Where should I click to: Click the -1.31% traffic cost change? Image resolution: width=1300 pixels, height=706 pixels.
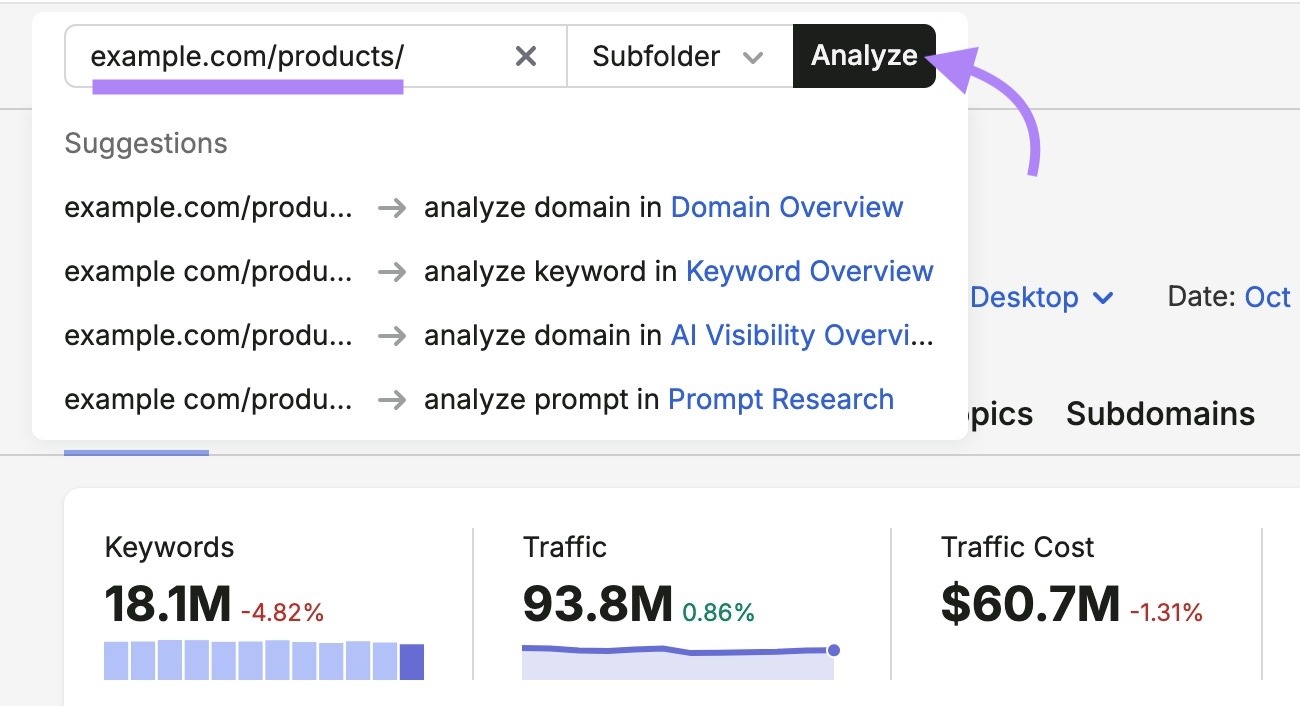coord(1166,612)
